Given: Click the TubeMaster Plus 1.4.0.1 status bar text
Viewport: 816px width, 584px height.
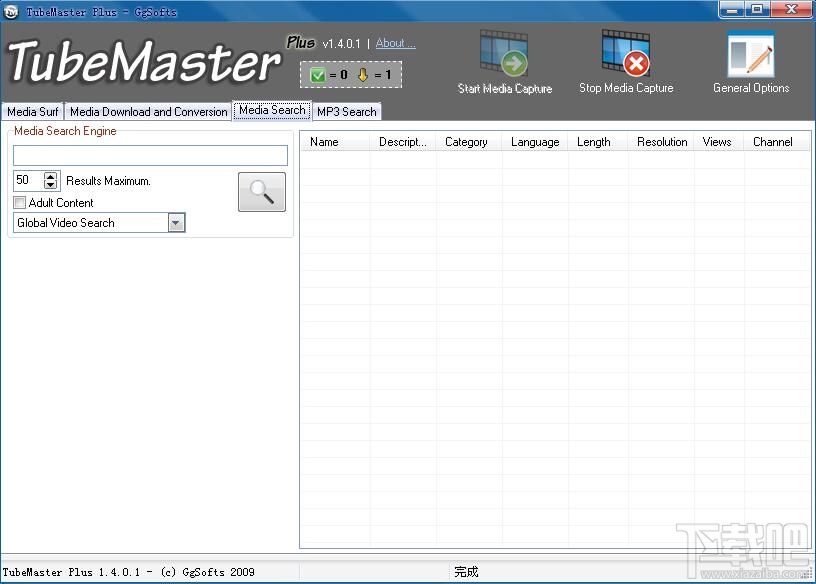Looking at the screenshot, I should click(x=129, y=572).
